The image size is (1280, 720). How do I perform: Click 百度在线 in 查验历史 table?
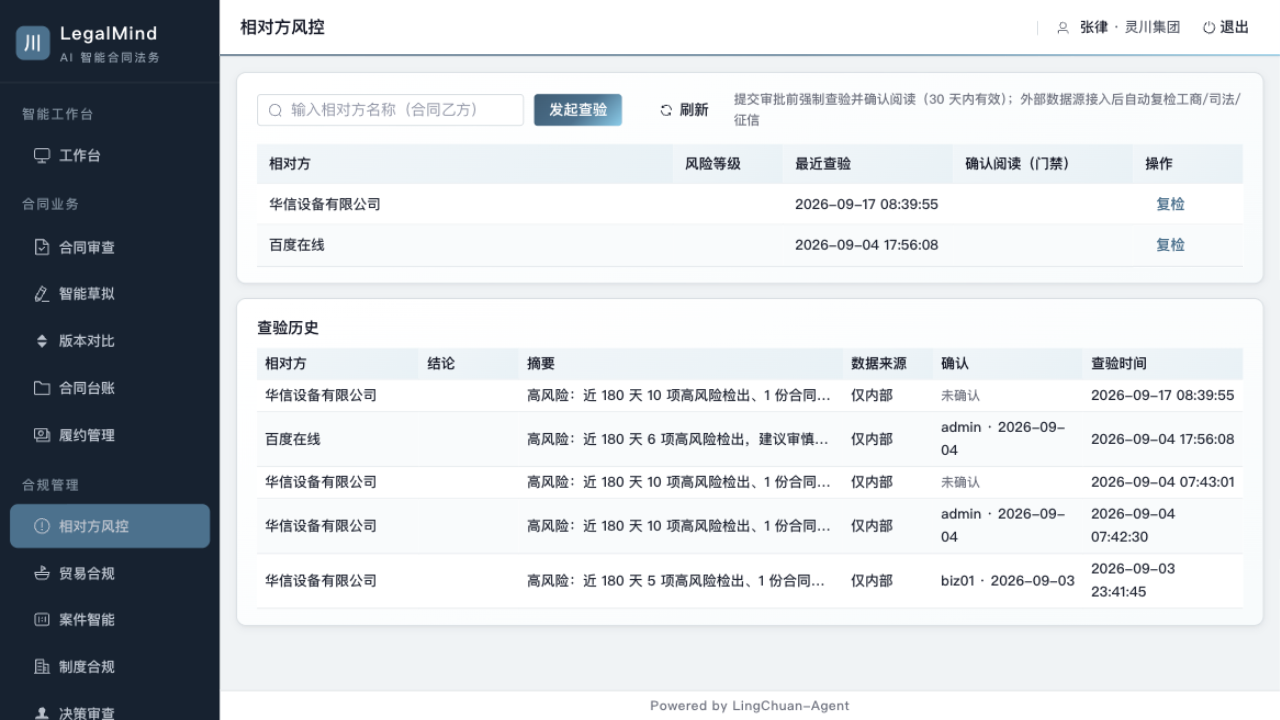293,439
